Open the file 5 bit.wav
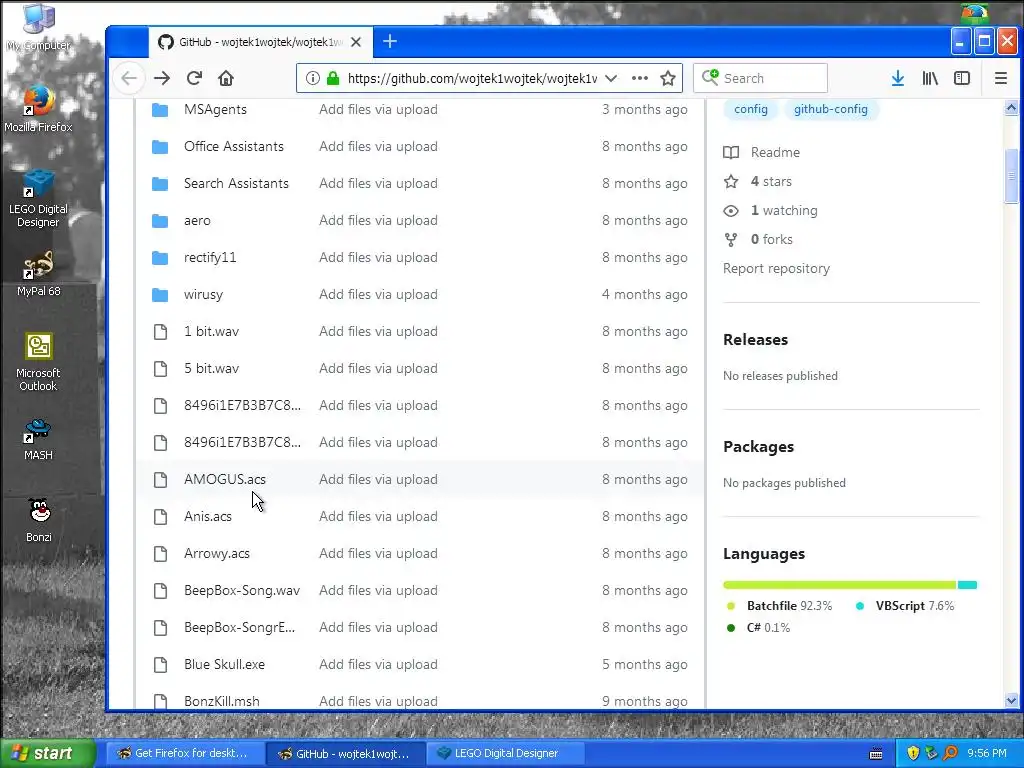 212,368
